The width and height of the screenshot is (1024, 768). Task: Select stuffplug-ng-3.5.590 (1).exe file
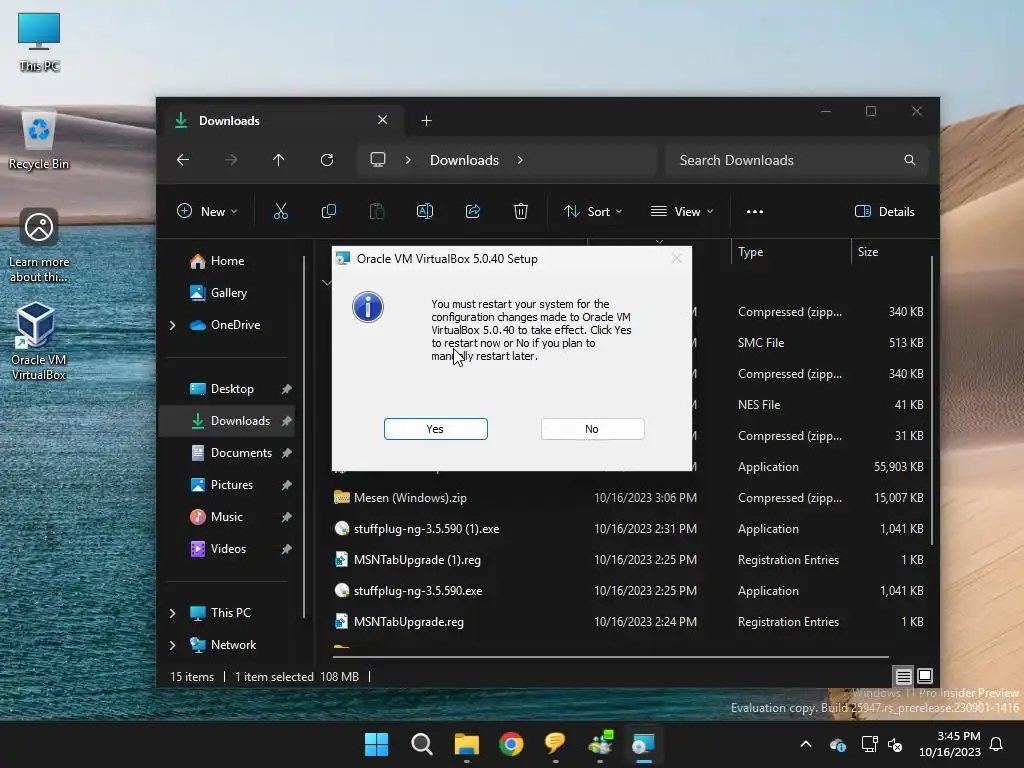pyautogui.click(x=426, y=529)
